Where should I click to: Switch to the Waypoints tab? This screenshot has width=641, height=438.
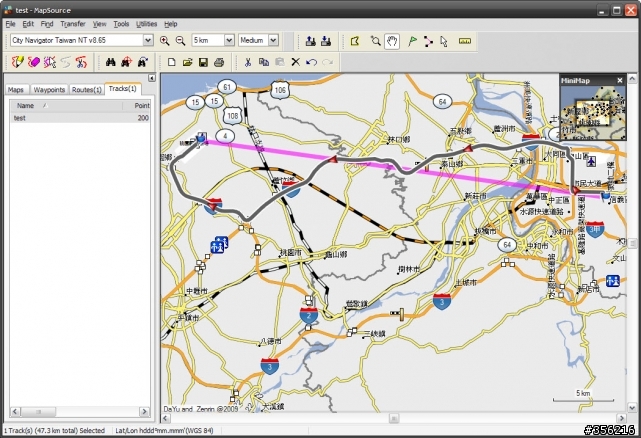49,90
